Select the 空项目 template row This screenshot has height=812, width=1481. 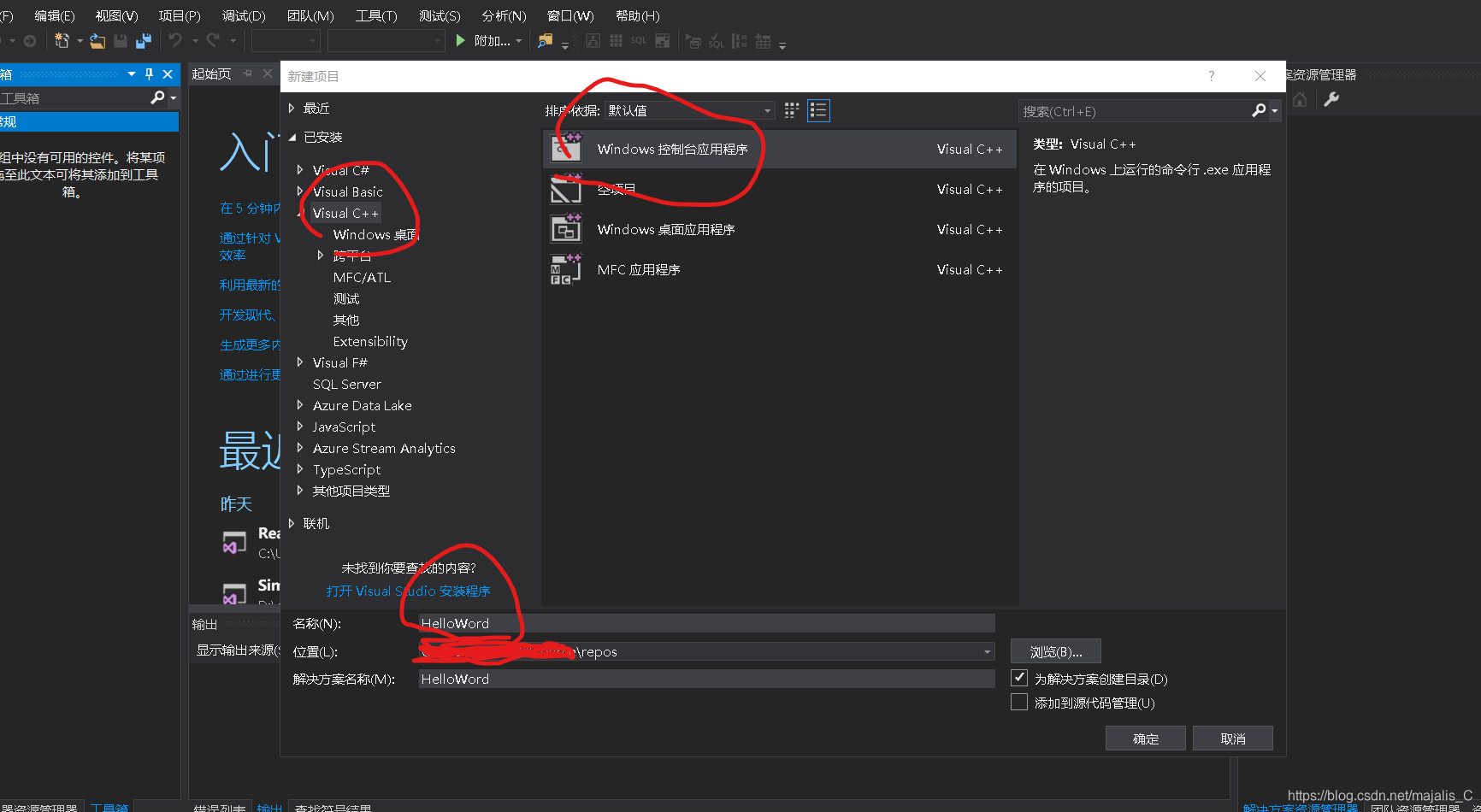tap(779, 189)
